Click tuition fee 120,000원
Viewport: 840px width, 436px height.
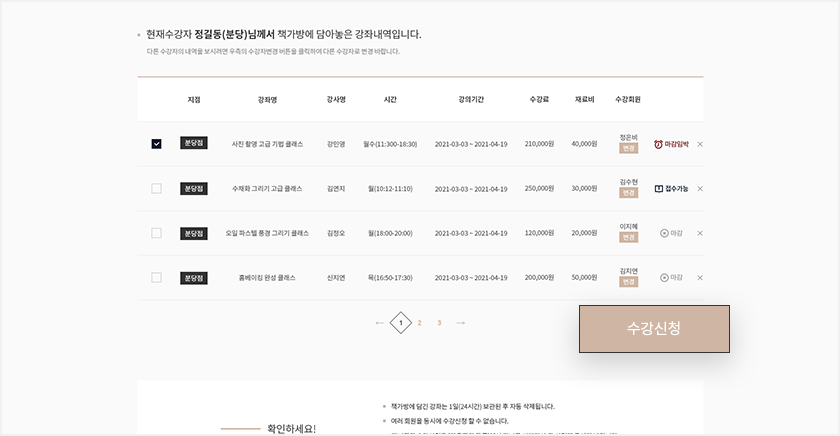click(539, 232)
